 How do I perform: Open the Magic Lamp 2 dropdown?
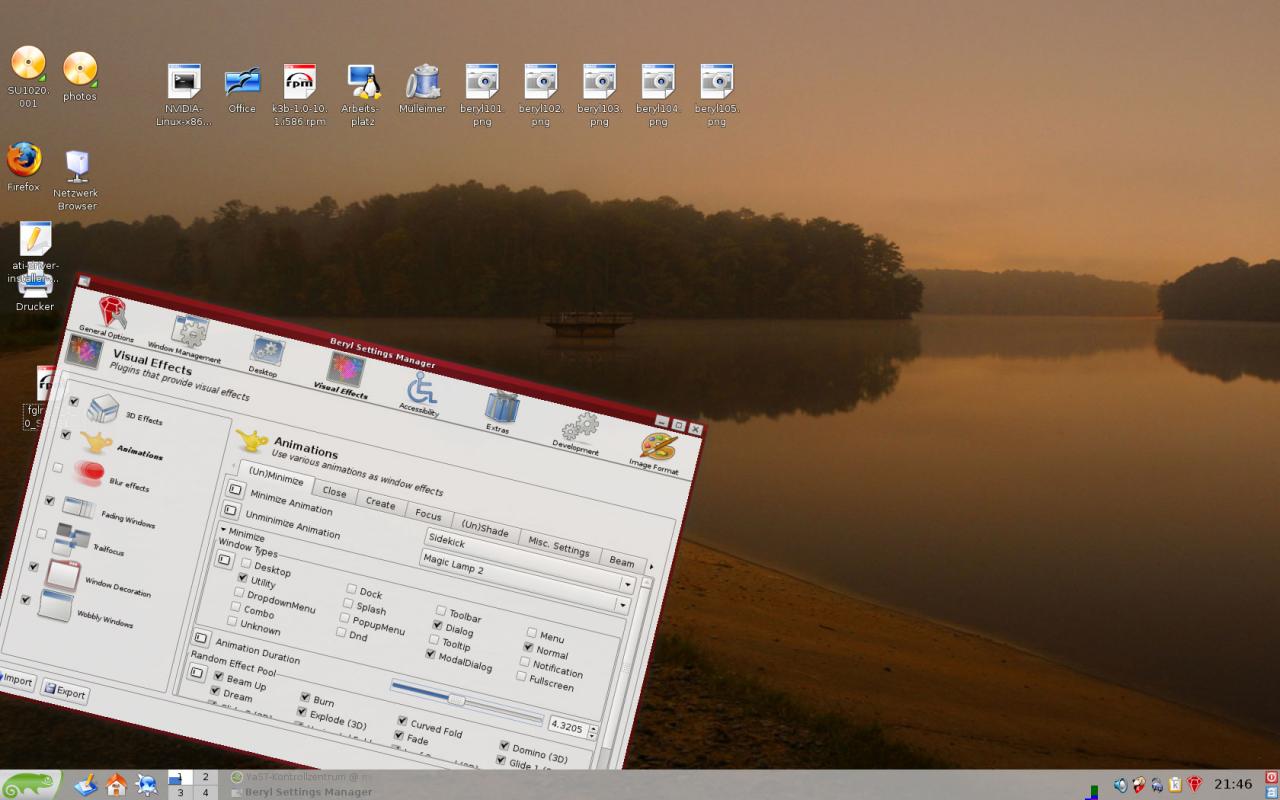[524, 582]
